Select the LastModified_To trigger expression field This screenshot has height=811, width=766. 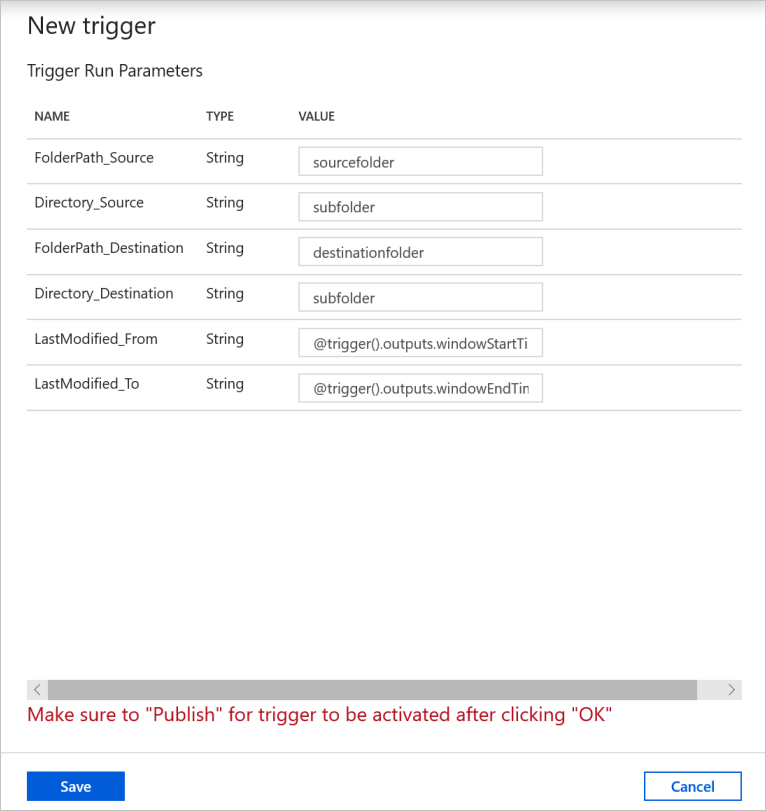pos(420,388)
